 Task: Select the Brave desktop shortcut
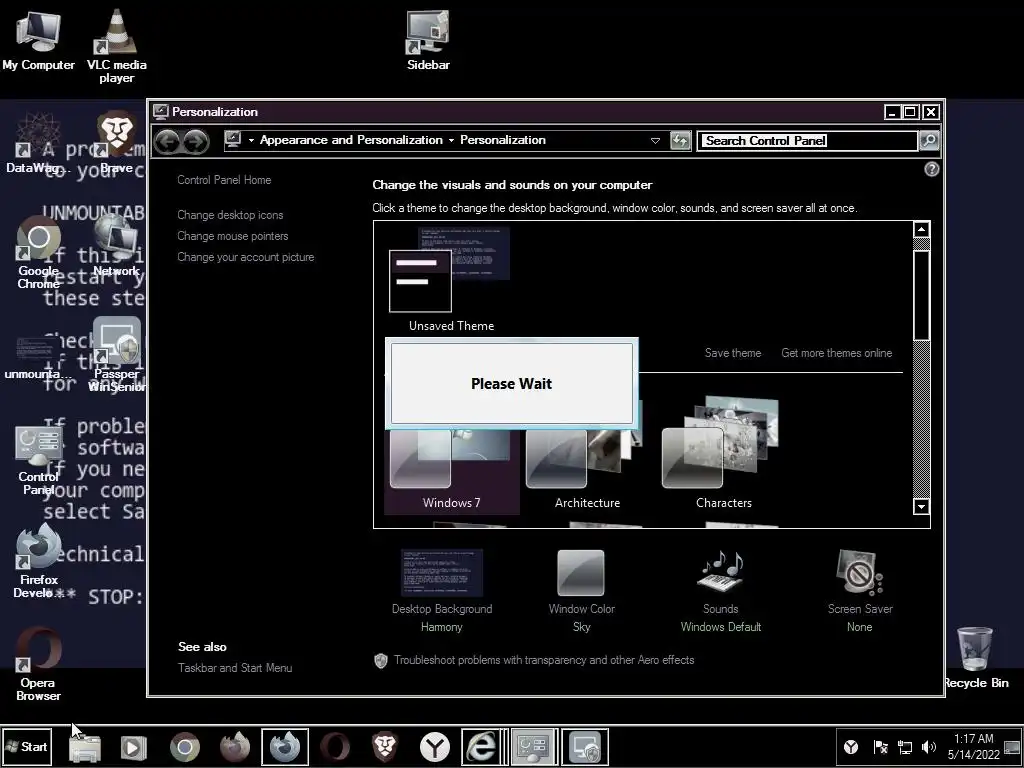click(116, 142)
